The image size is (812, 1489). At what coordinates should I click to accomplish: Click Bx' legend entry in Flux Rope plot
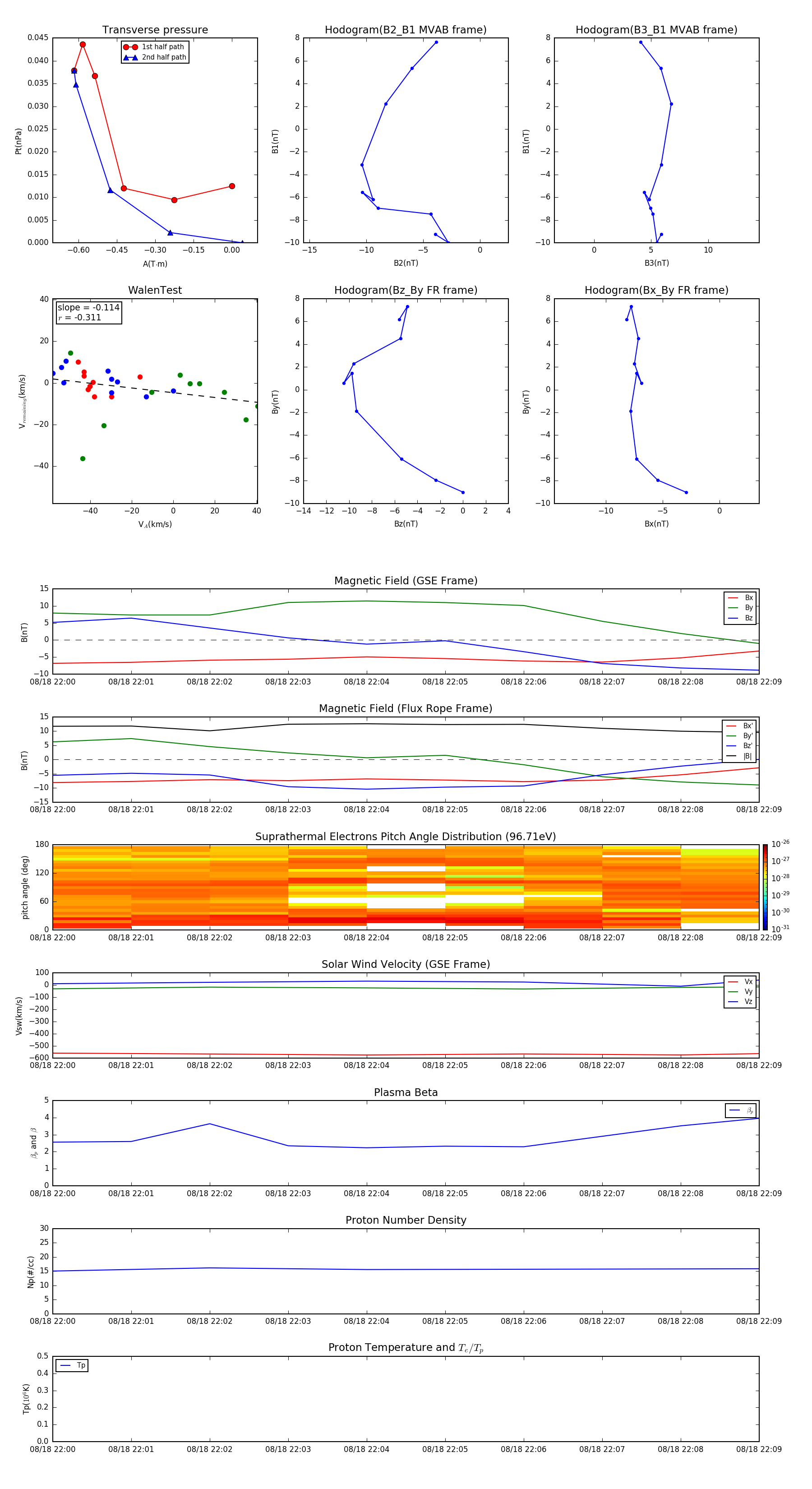739,726
